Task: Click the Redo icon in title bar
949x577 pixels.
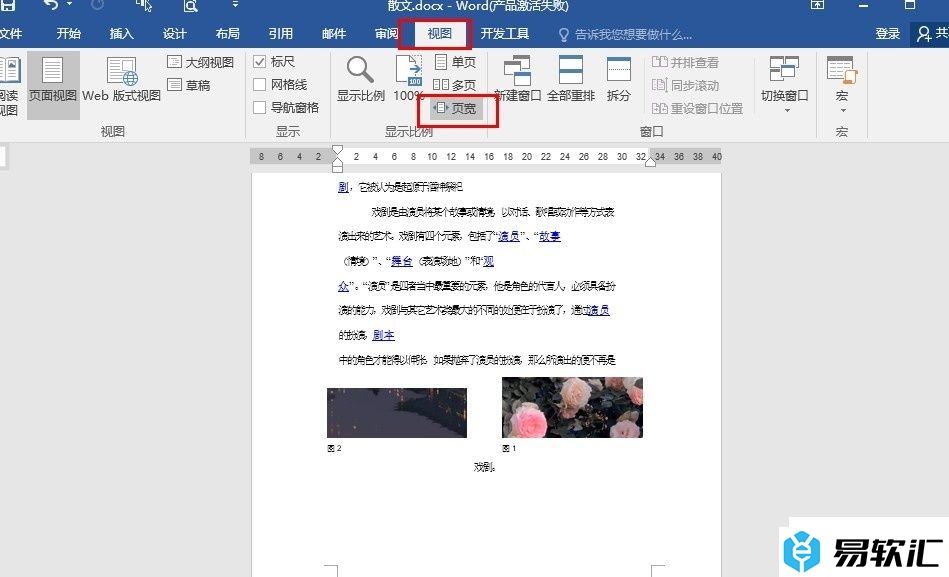Action: coord(97,5)
